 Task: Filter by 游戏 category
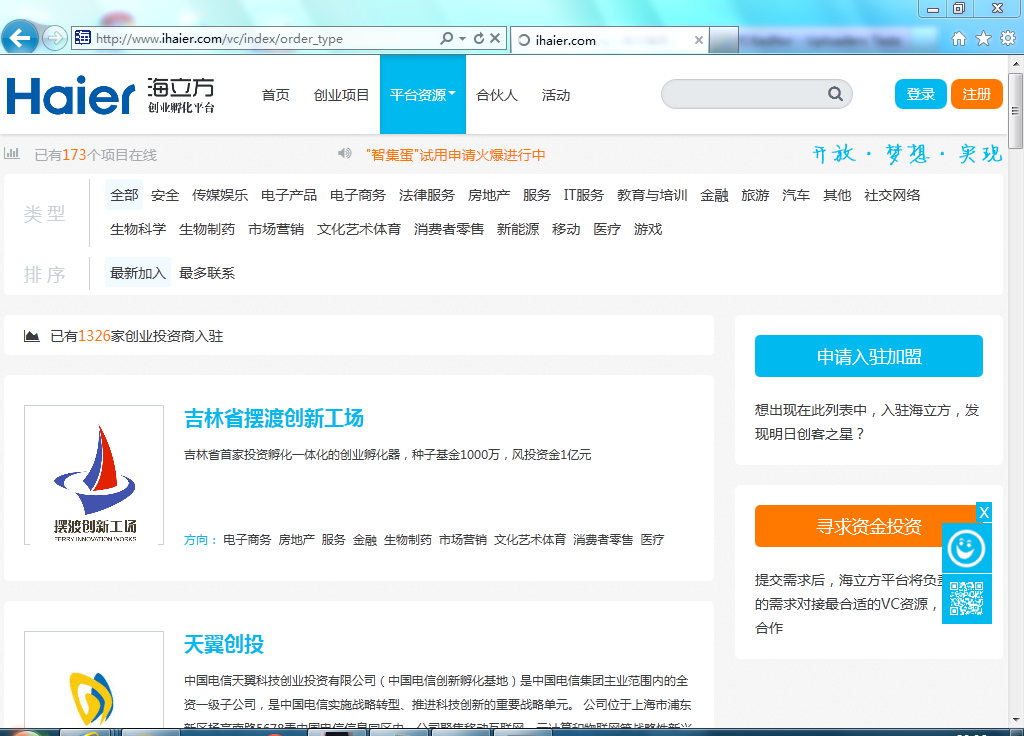point(648,229)
